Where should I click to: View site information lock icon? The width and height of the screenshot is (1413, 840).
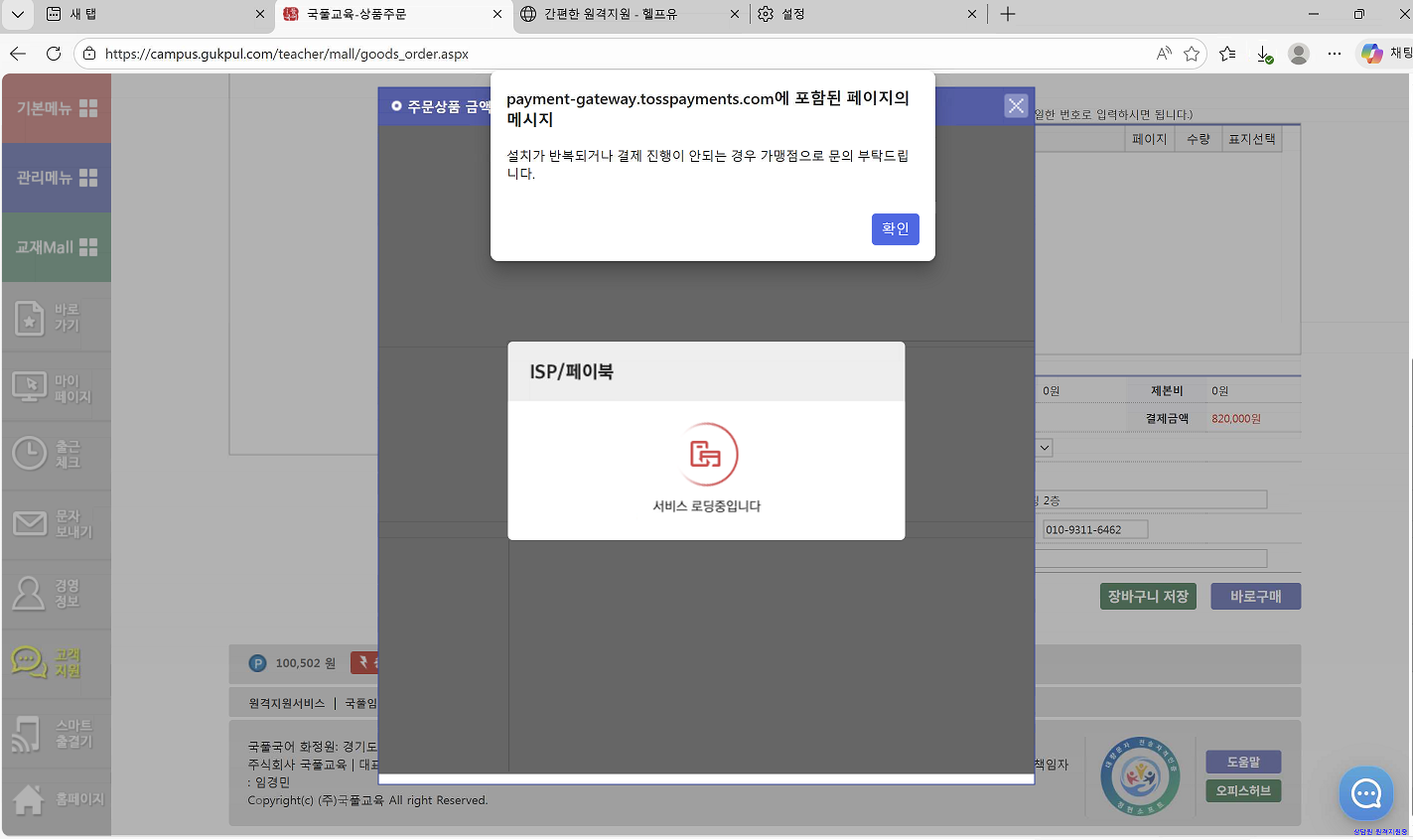pos(89,54)
